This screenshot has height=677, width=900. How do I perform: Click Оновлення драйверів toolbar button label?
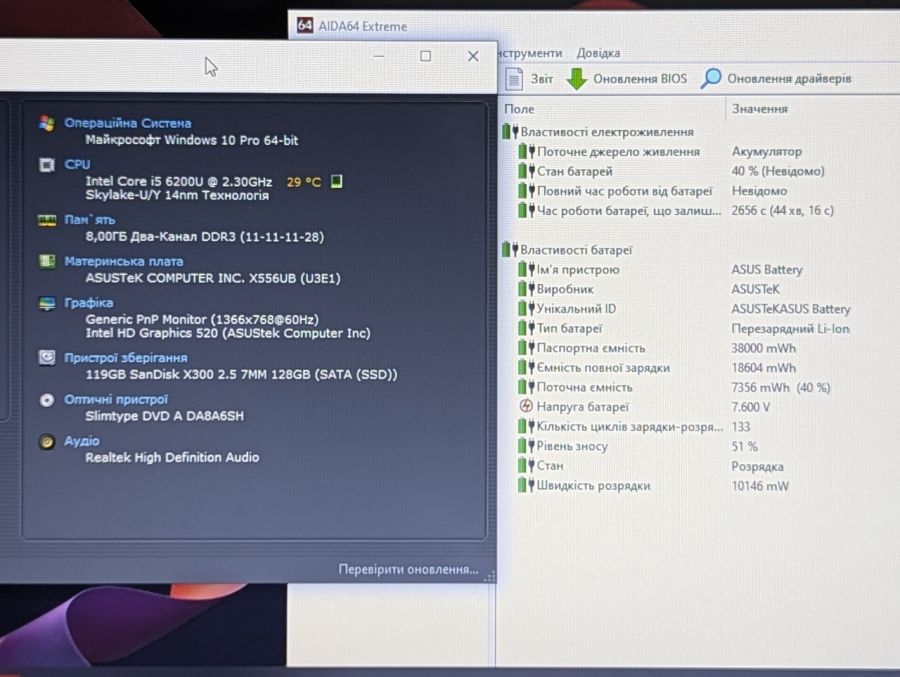pyautogui.click(x=789, y=79)
